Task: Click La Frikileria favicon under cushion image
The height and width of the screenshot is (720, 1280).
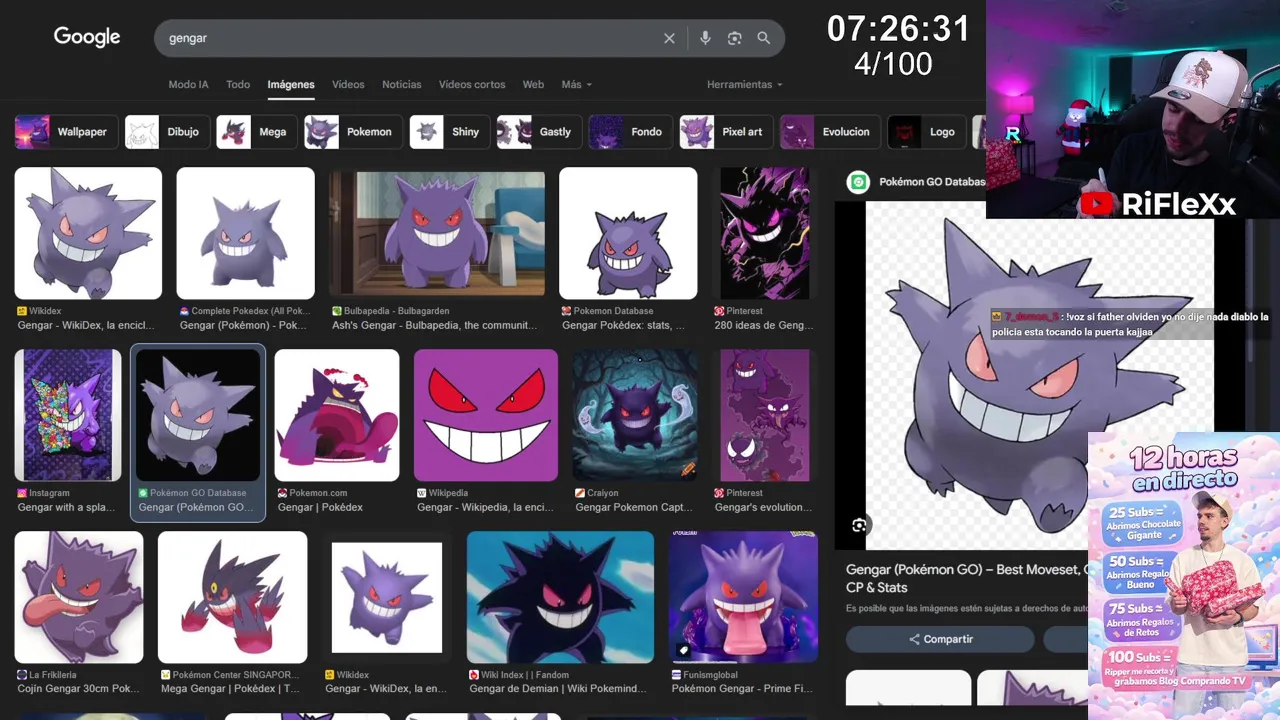Action: [22, 675]
